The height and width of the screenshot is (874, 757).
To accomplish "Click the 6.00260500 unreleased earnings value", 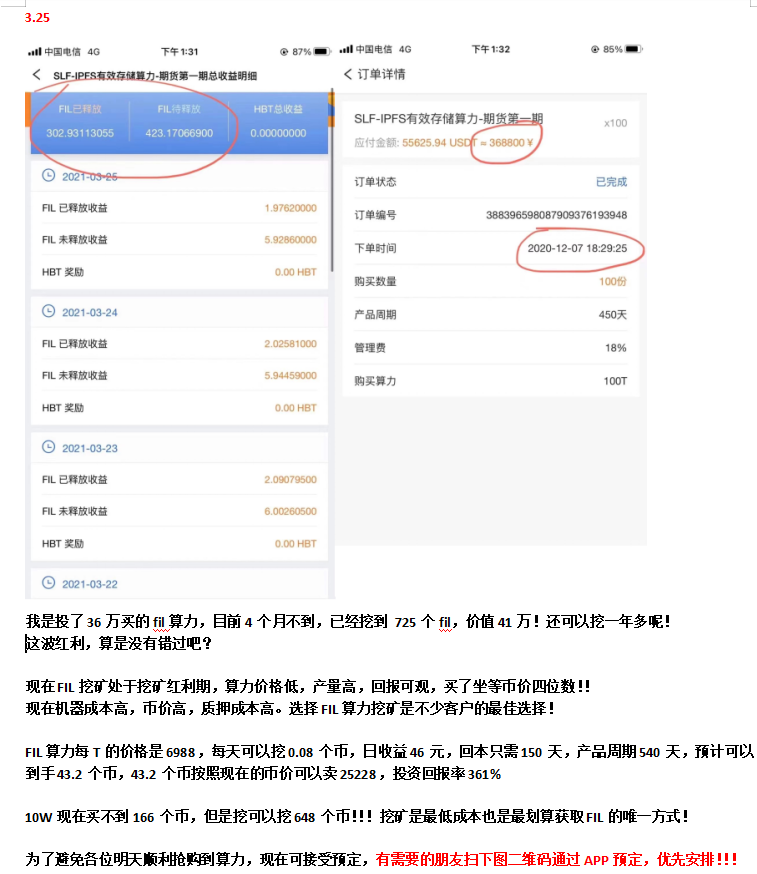I will pos(290,512).
